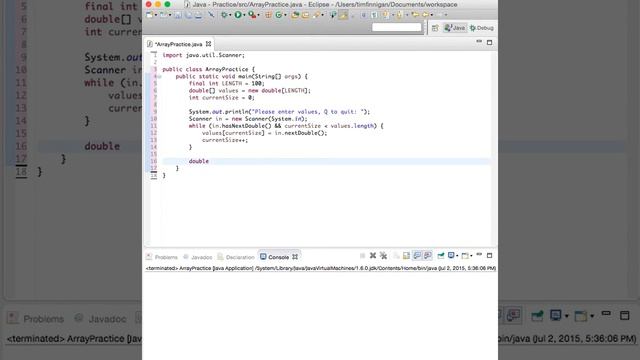This screenshot has width=640, height=360.
Task: Toggle Pin Console icon
Action: (x=441, y=256)
